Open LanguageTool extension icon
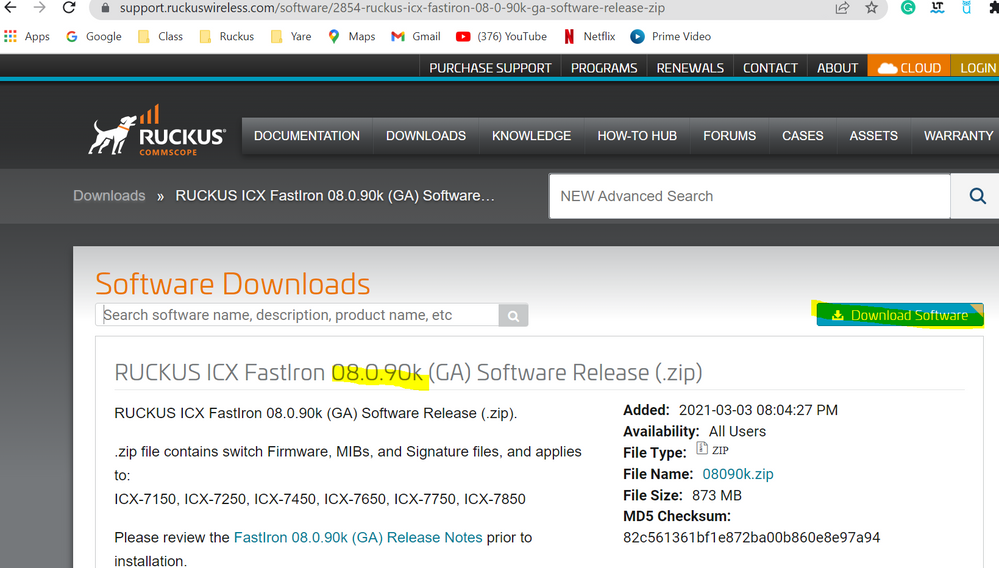Viewport: 999px width, 568px height. click(937, 8)
